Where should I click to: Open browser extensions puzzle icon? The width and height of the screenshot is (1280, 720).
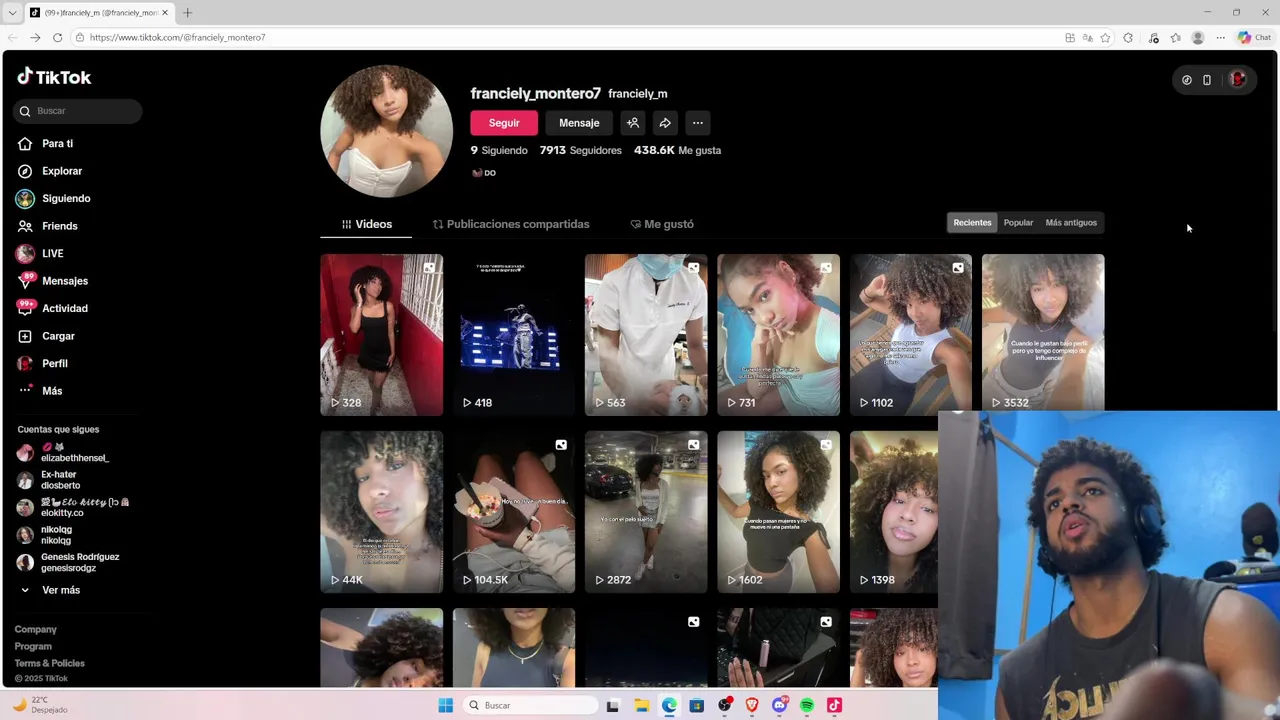point(1128,38)
